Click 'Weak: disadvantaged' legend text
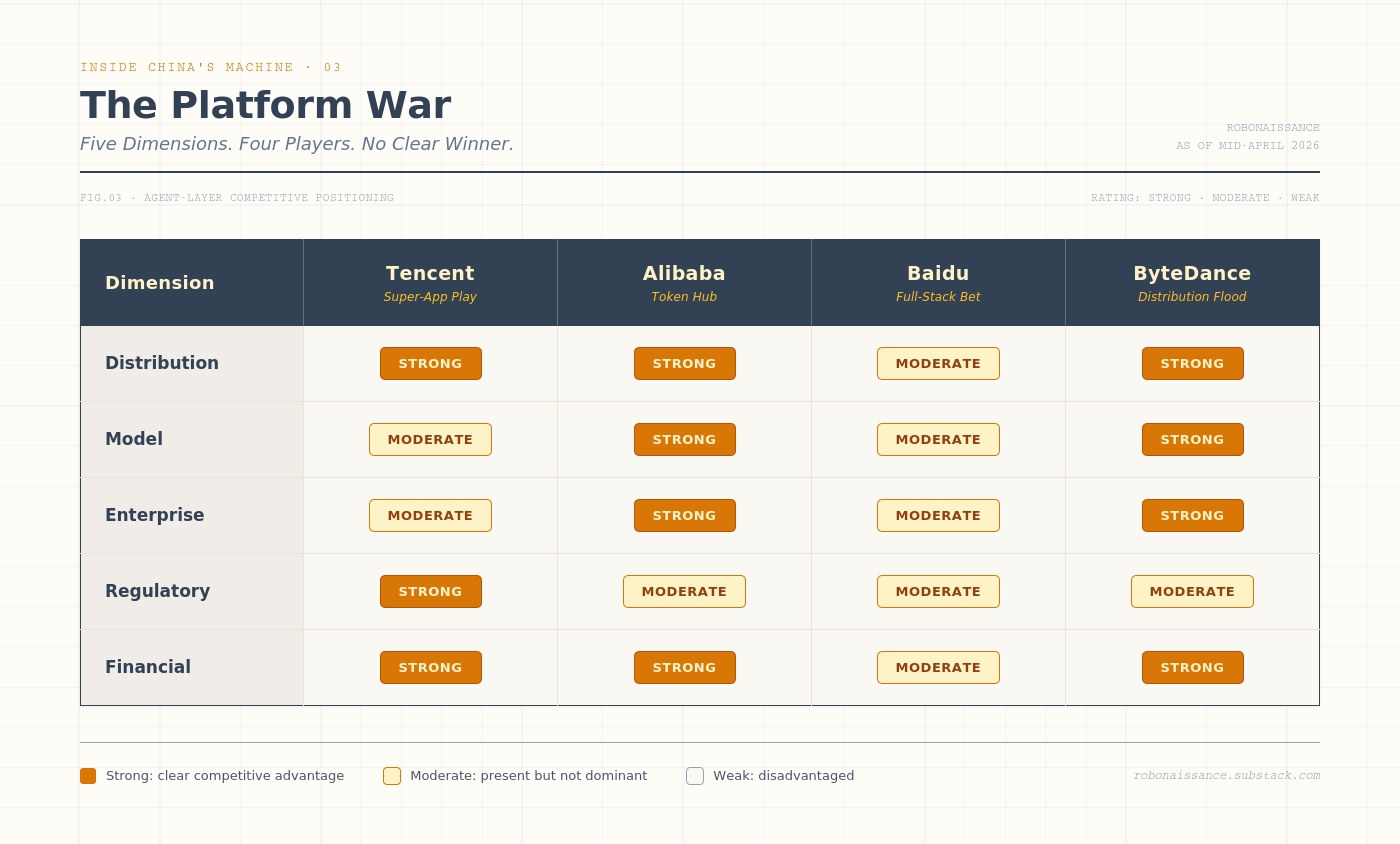The image size is (1400, 844). click(x=784, y=776)
